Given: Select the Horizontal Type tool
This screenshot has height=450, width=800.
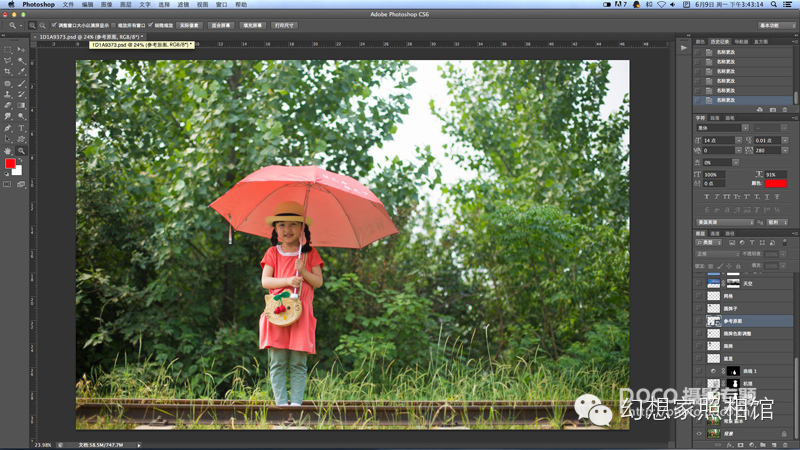Looking at the screenshot, I should tap(21, 128).
